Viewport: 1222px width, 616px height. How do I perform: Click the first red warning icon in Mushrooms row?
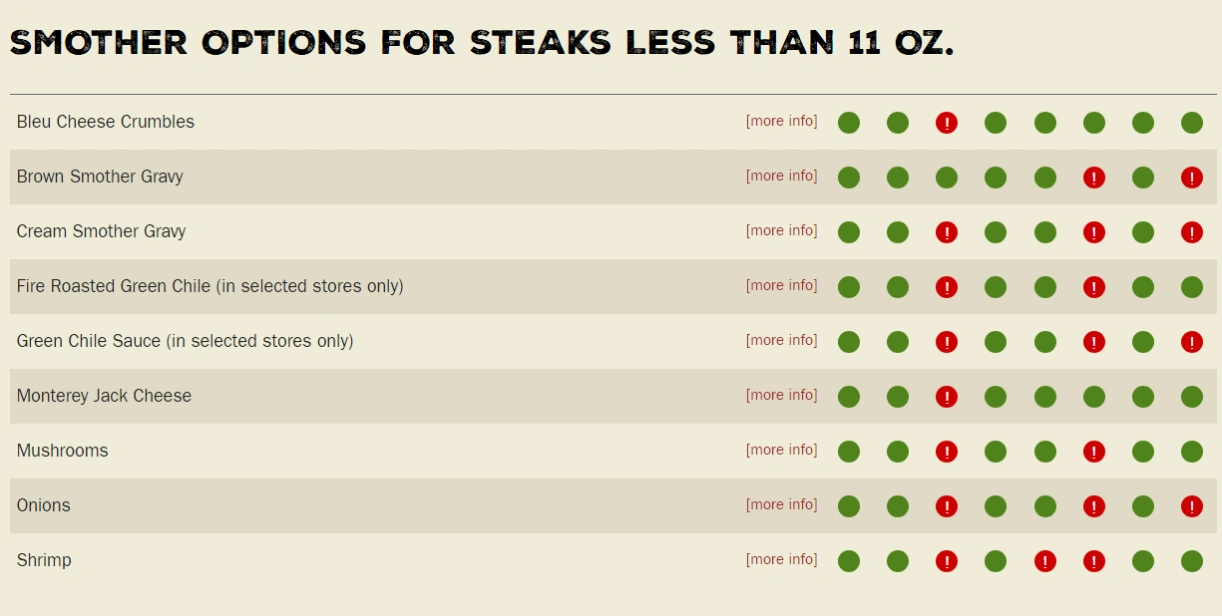pos(946,452)
